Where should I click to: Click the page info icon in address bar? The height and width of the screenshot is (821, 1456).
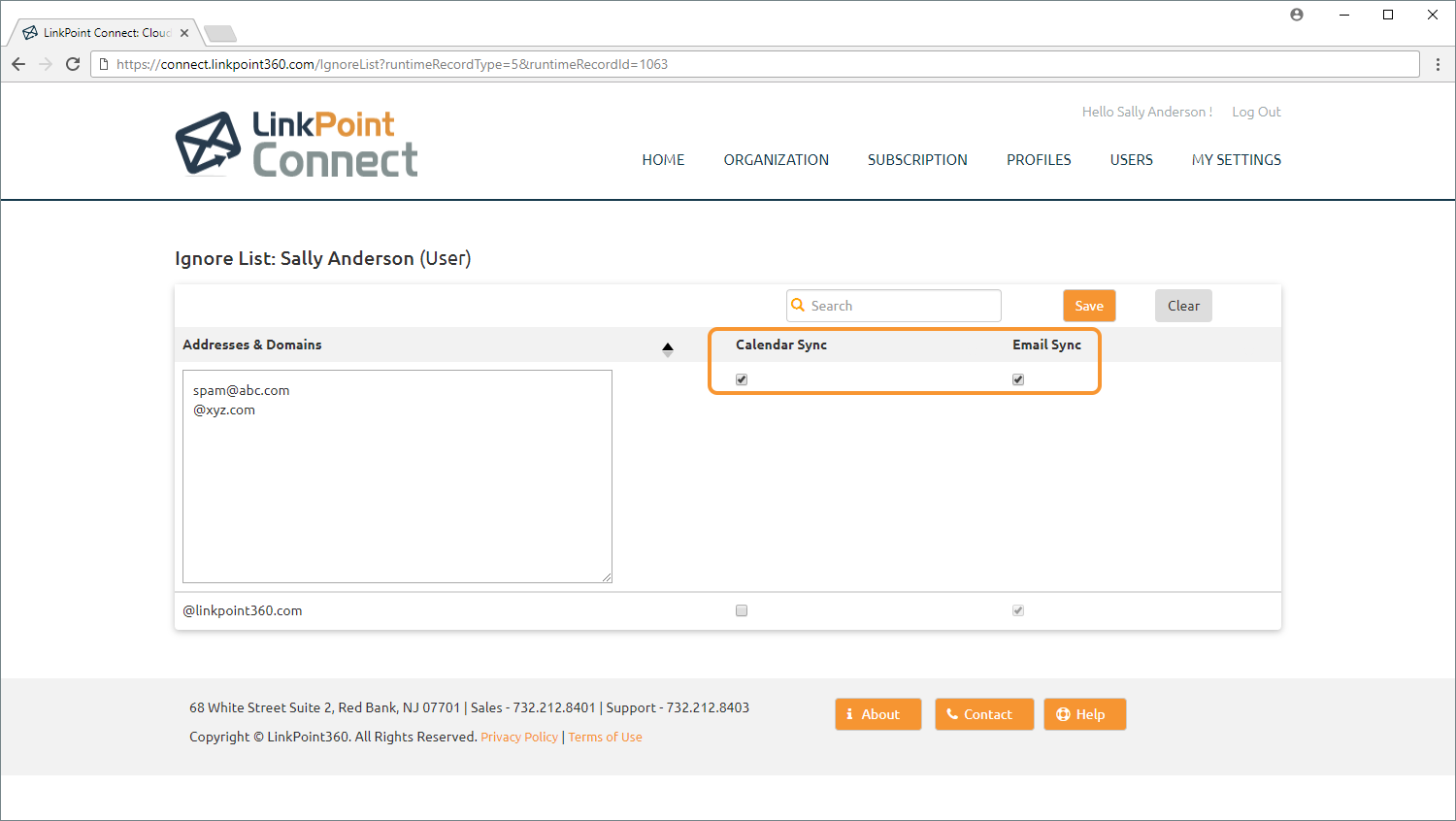click(104, 64)
